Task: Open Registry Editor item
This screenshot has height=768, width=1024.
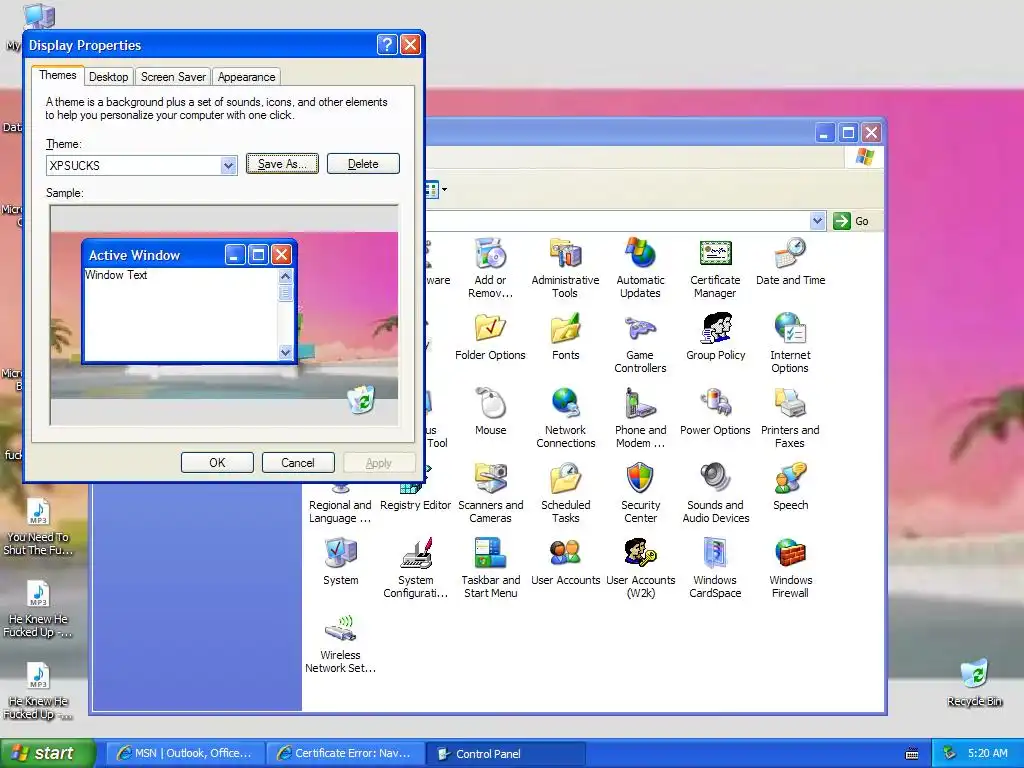Action: (x=415, y=498)
